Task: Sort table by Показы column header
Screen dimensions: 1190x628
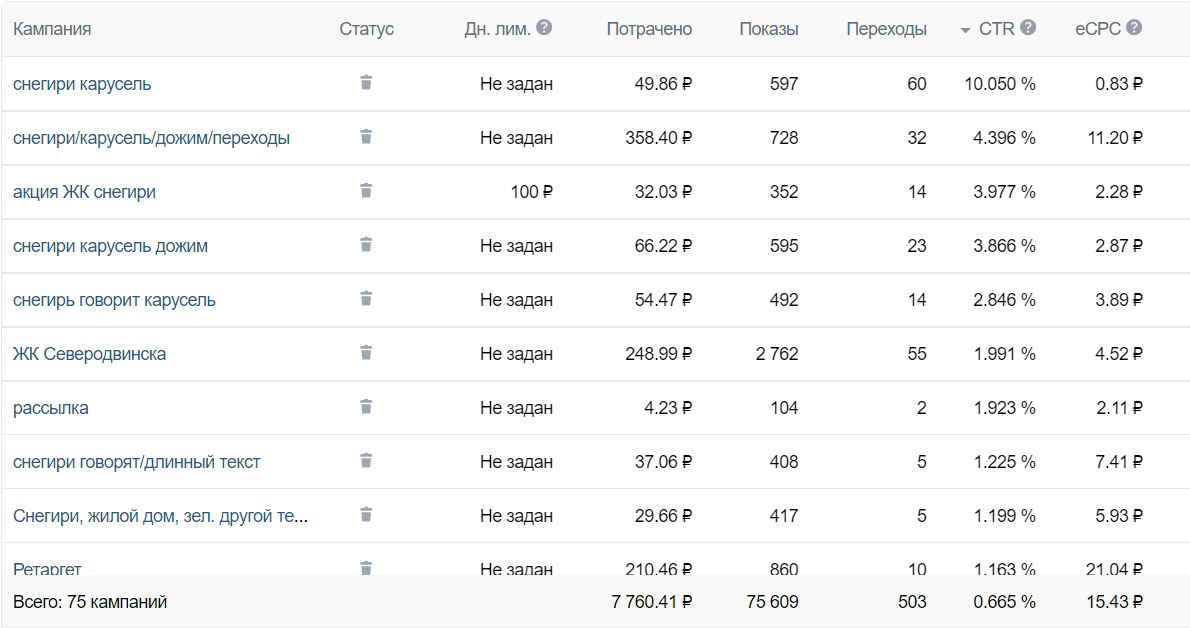Action: click(x=769, y=29)
